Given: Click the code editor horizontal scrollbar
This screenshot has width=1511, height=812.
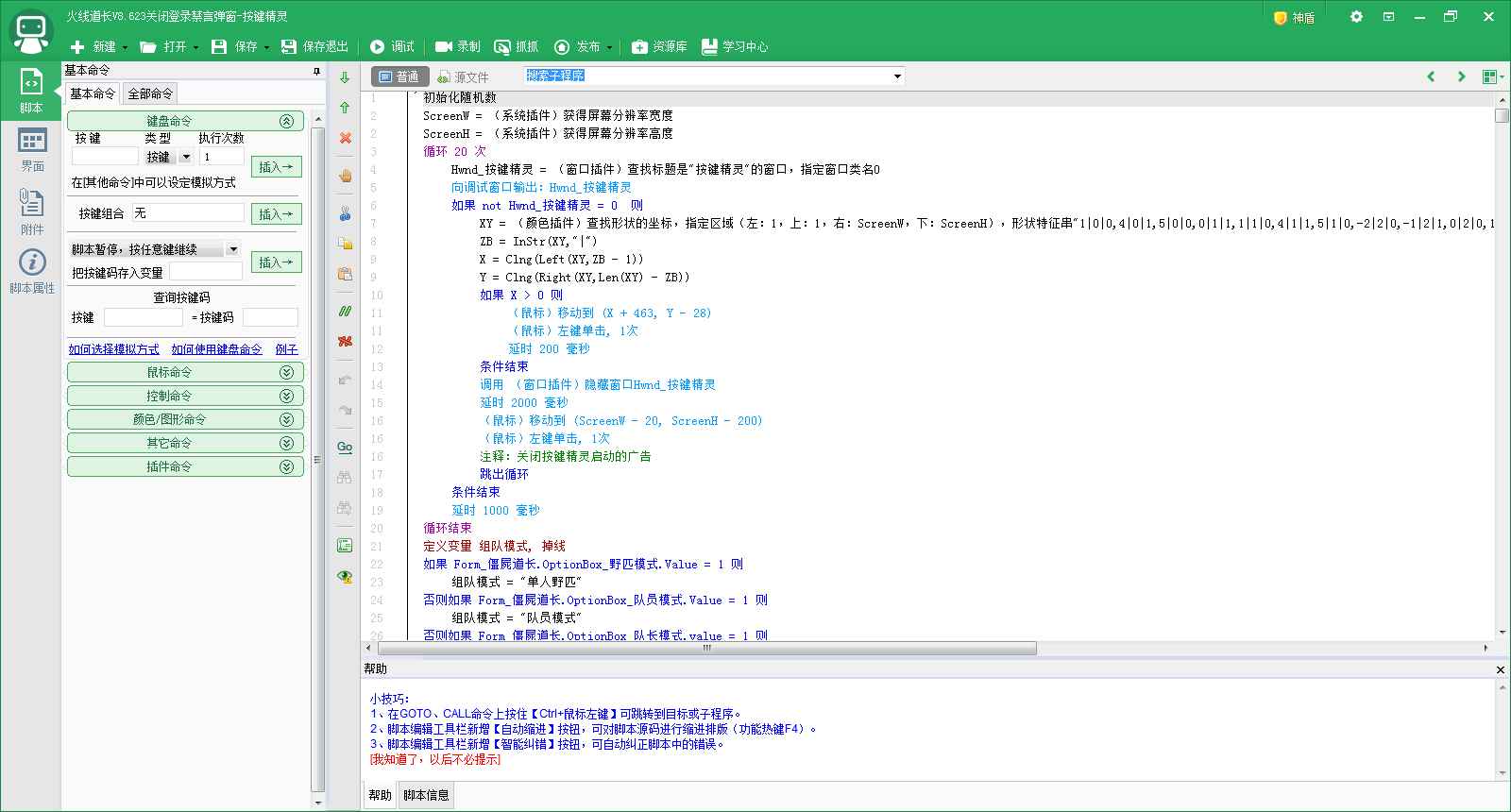Looking at the screenshot, I should tap(706, 649).
